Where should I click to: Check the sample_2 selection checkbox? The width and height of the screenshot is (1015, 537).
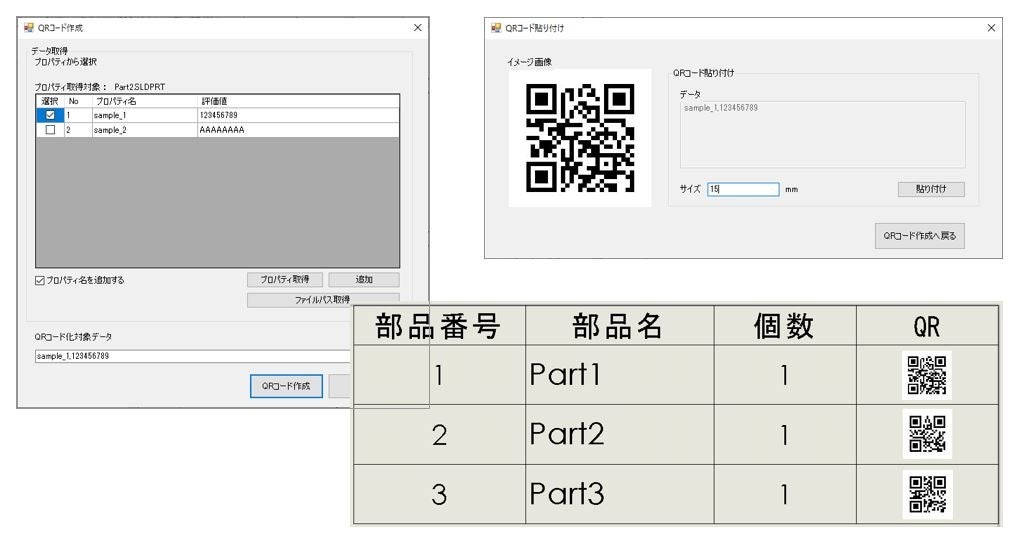pyautogui.click(x=50, y=130)
